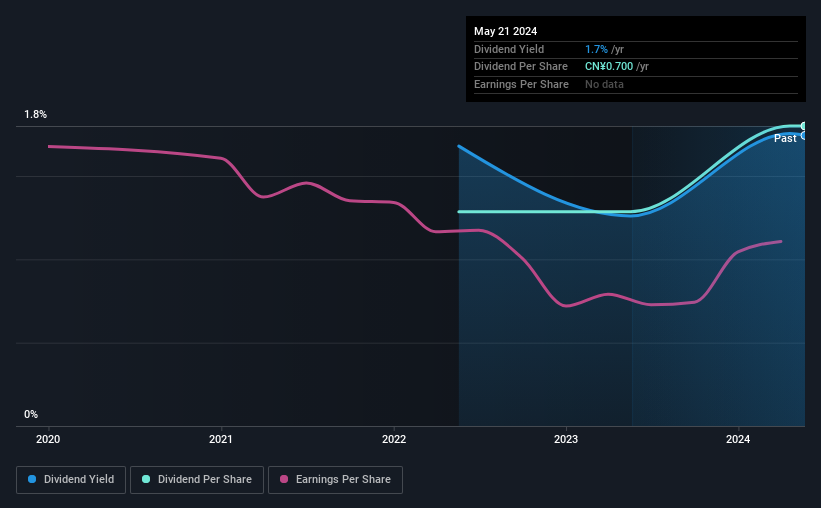Viewport: 821px width, 508px height.
Task: Click the pink Earnings Per Share legend dot
Action: pyautogui.click(x=284, y=479)
